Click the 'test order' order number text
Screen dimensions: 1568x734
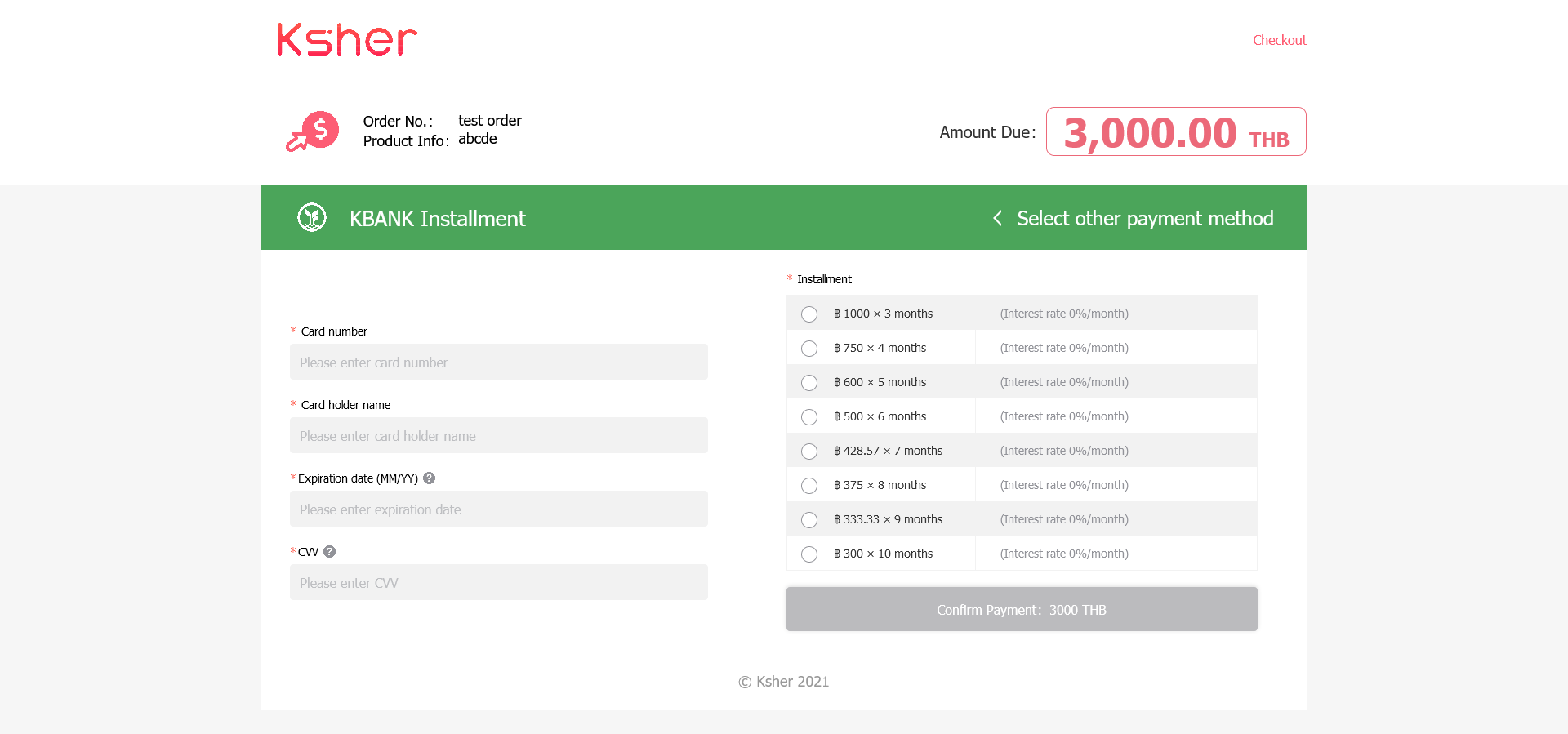tap(490, 121)
